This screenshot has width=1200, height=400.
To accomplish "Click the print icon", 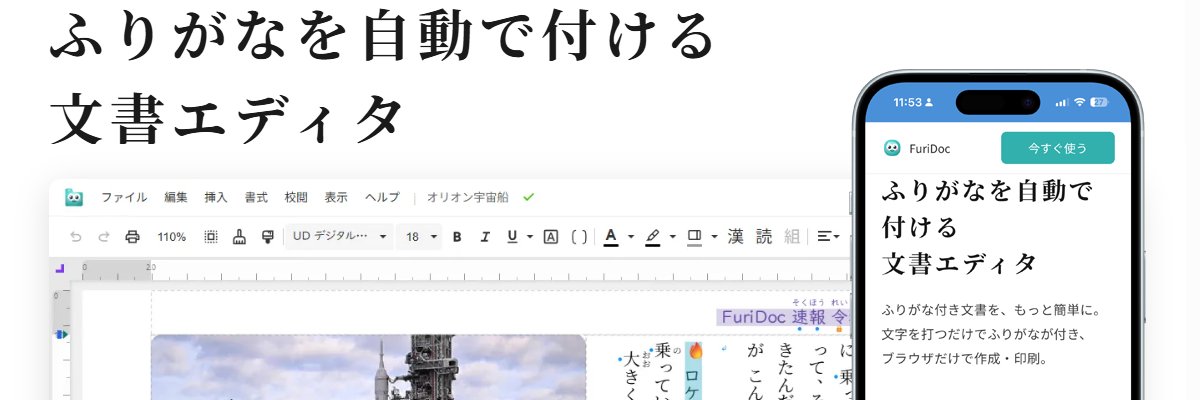I will click(132, 237).
